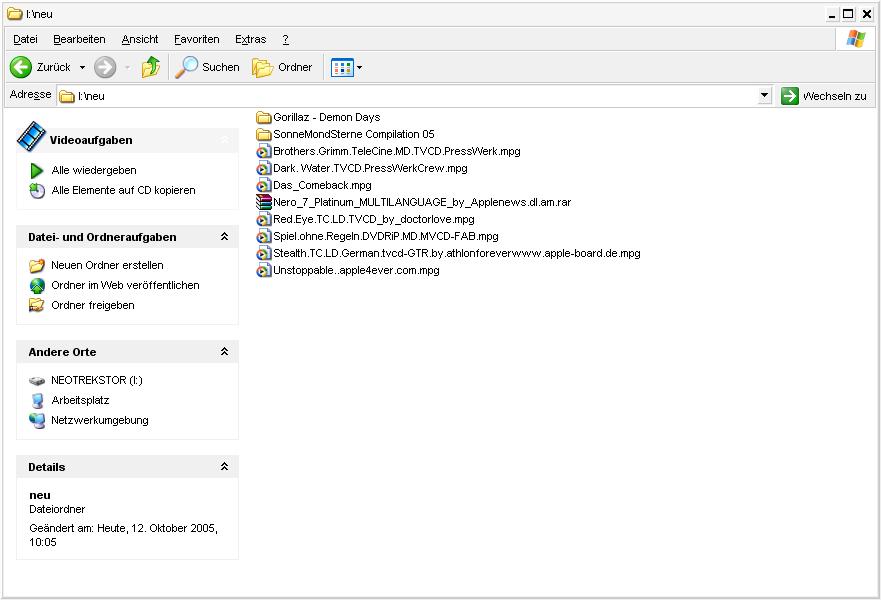The height and width of the screenshot is (600, 881).
Task: Click Neuen Ordner erstellen link
Action: coord(107,265)
